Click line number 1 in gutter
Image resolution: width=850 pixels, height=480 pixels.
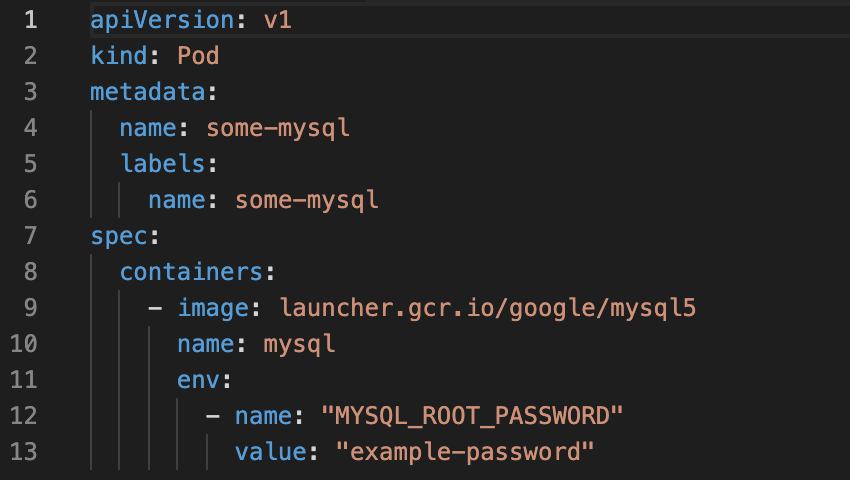click(x=31, y=20)
